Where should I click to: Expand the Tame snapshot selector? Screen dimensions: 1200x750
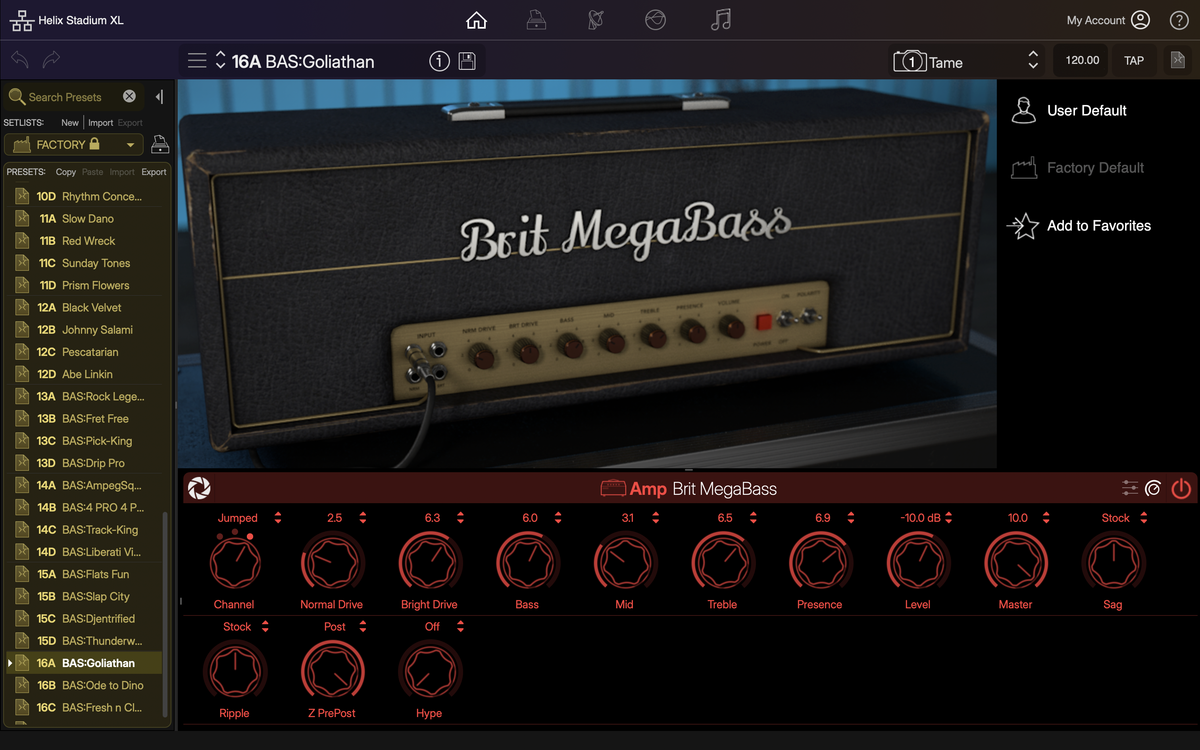click(x=1033, y=61)
